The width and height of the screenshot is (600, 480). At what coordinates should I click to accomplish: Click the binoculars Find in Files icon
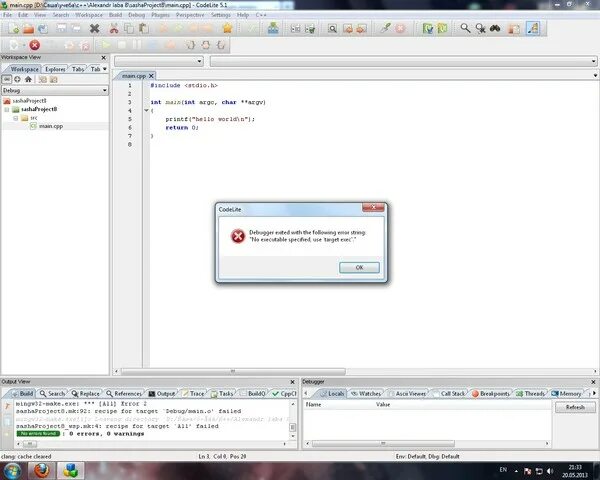click(495, 28)
